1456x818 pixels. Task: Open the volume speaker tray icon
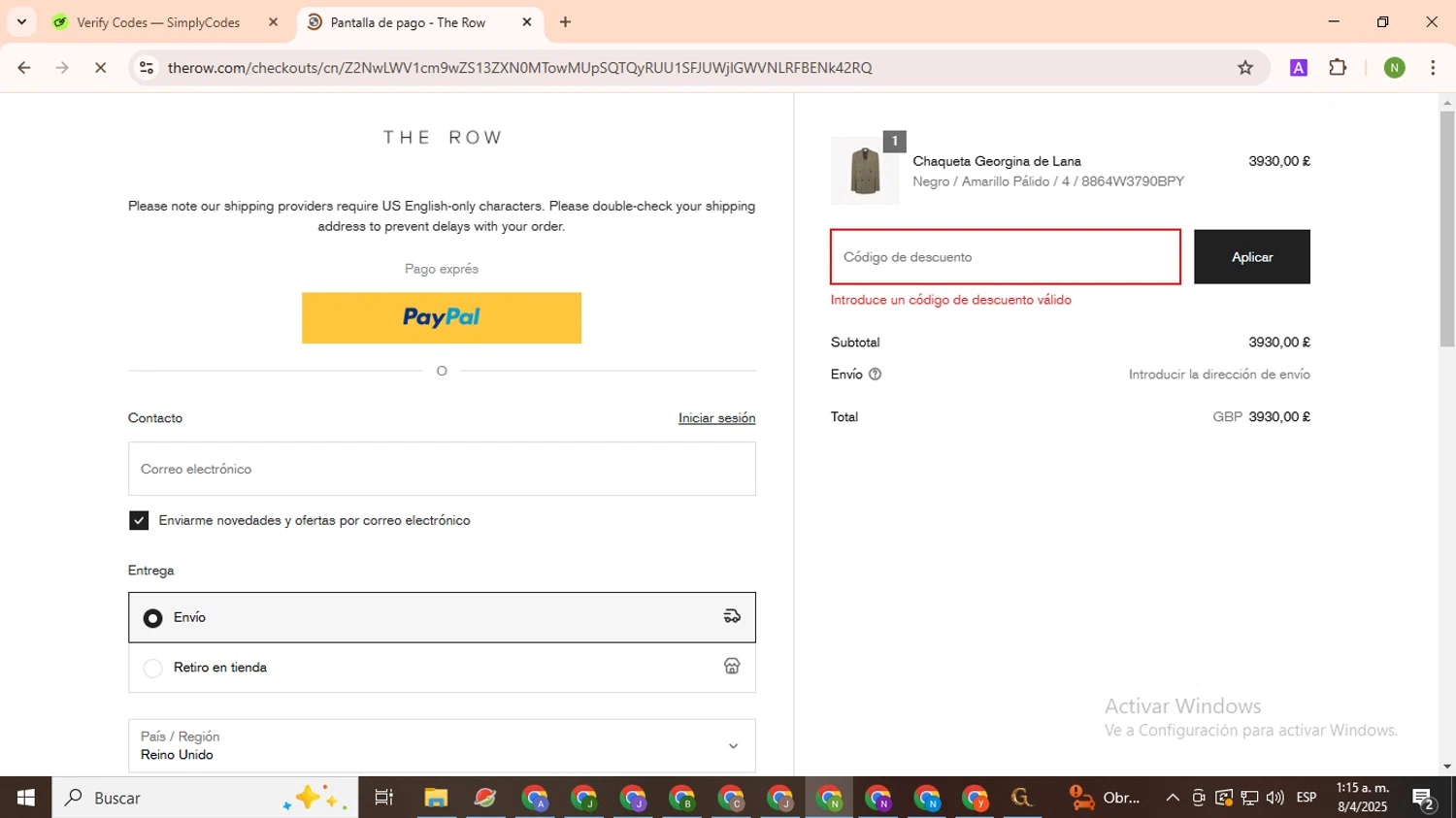point(1275,798)
